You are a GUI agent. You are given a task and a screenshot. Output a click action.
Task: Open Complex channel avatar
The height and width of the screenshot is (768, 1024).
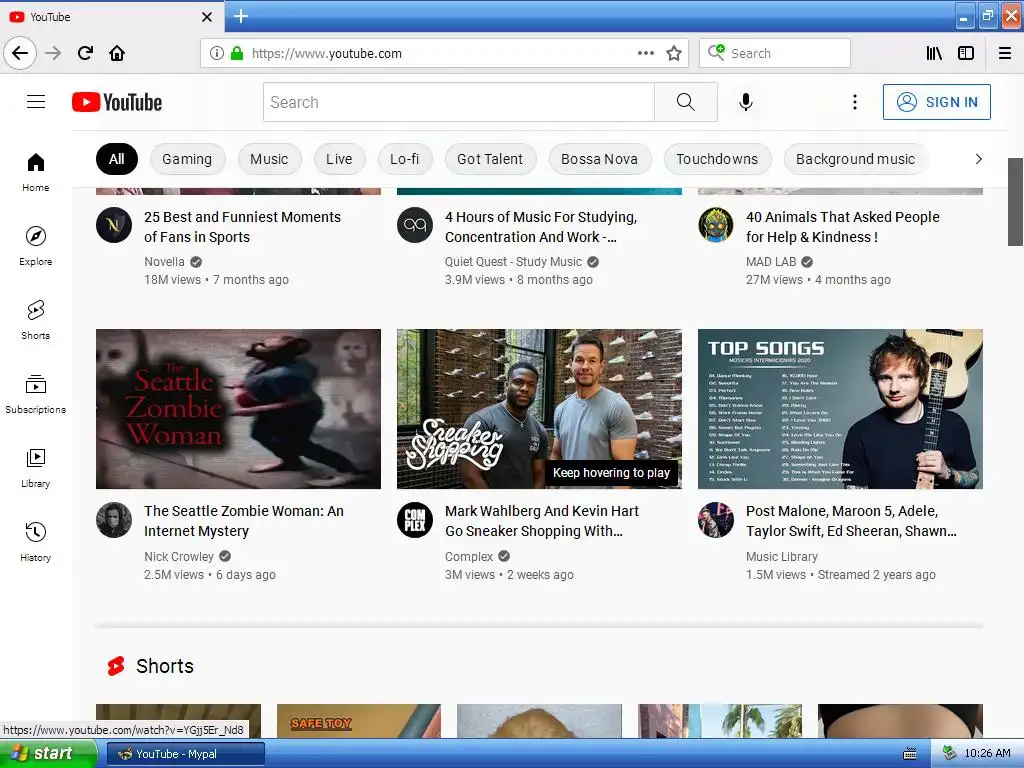(415, 520)
